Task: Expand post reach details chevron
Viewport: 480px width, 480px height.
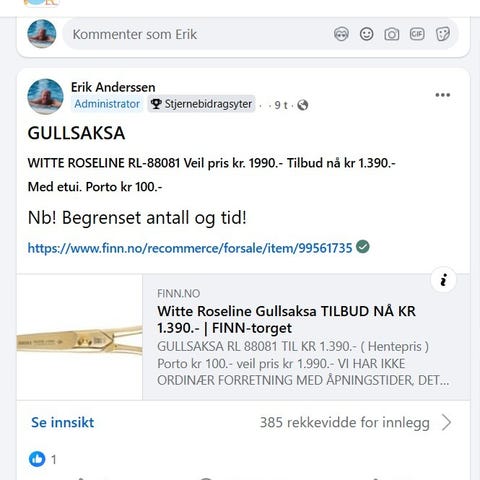Action: 446,422
